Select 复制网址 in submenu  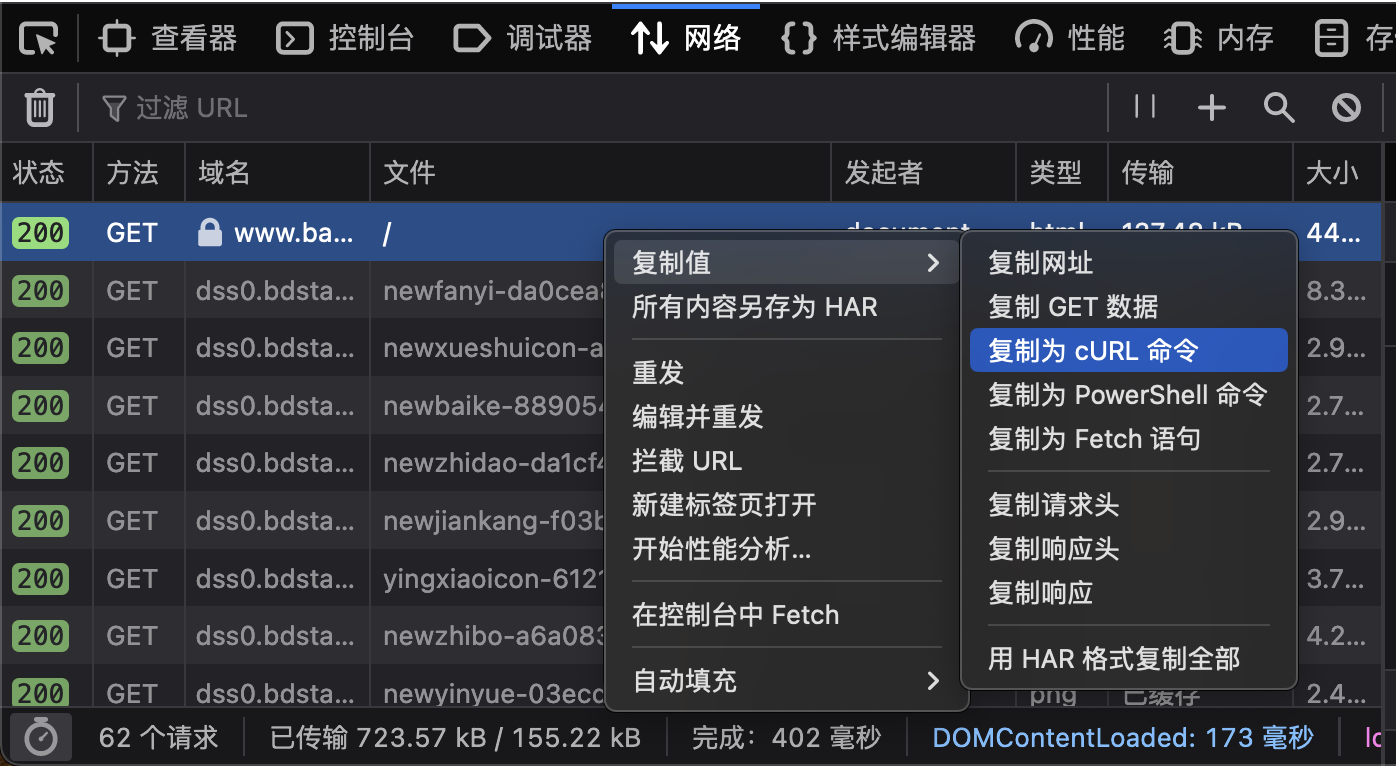[x=1128, y=263]
